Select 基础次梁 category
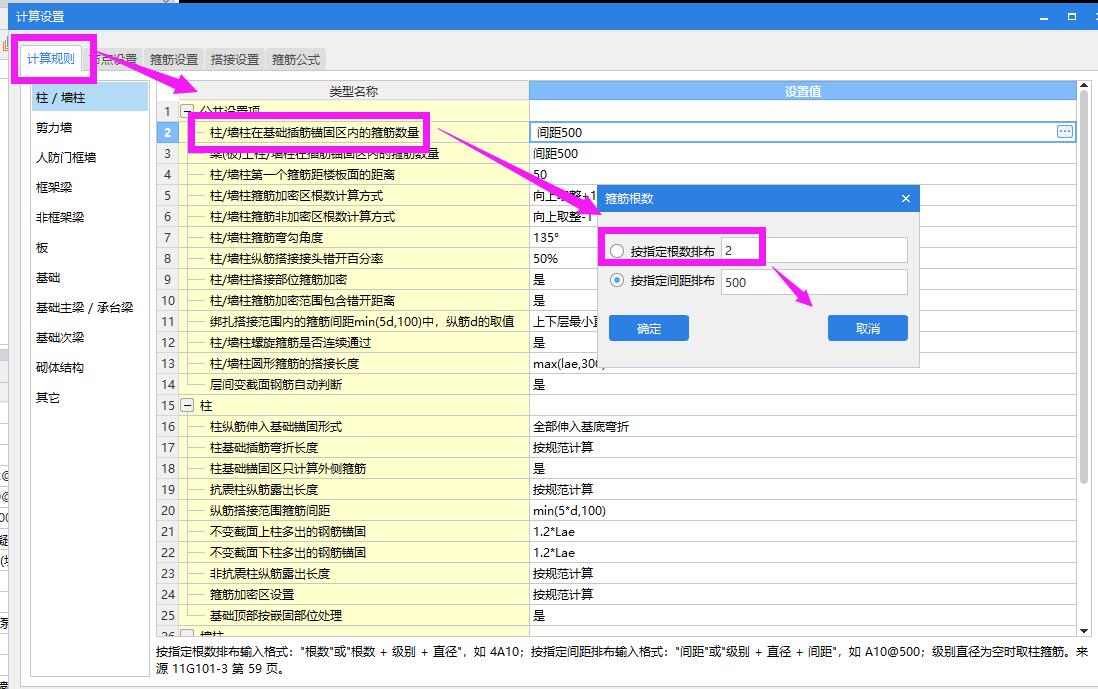The width and height of the screenshot is (1098, 689). click(90, 337)
